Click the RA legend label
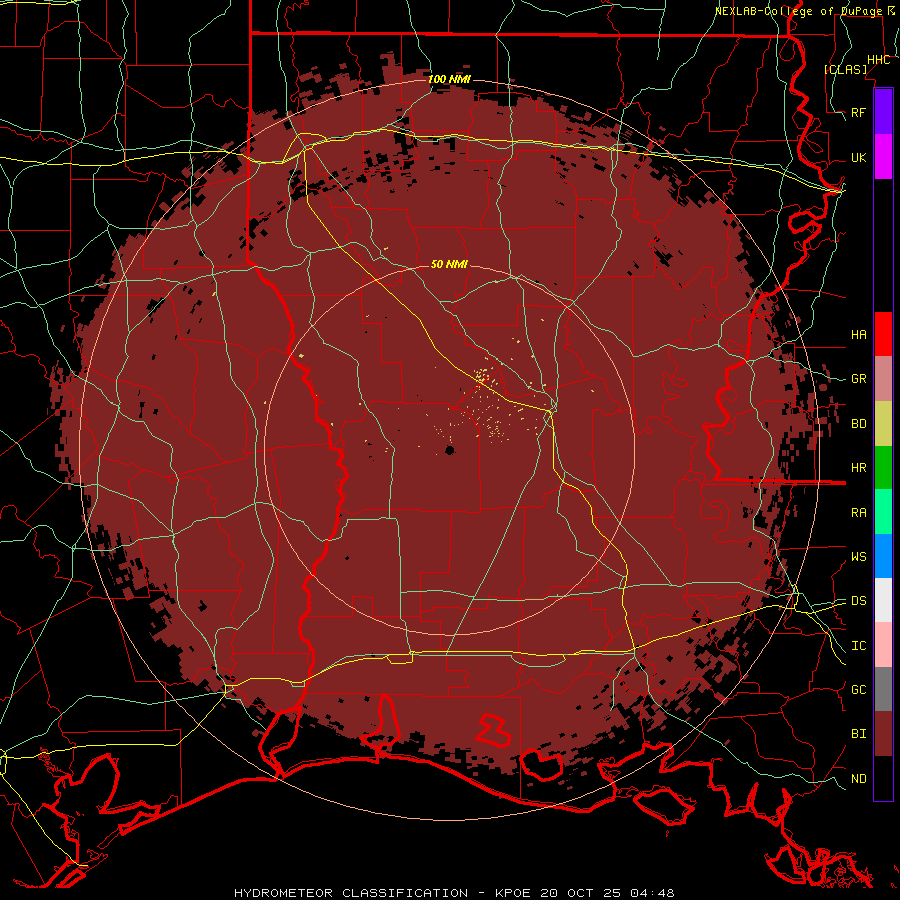This screenshot has width=900, height=900. [858, 513]
